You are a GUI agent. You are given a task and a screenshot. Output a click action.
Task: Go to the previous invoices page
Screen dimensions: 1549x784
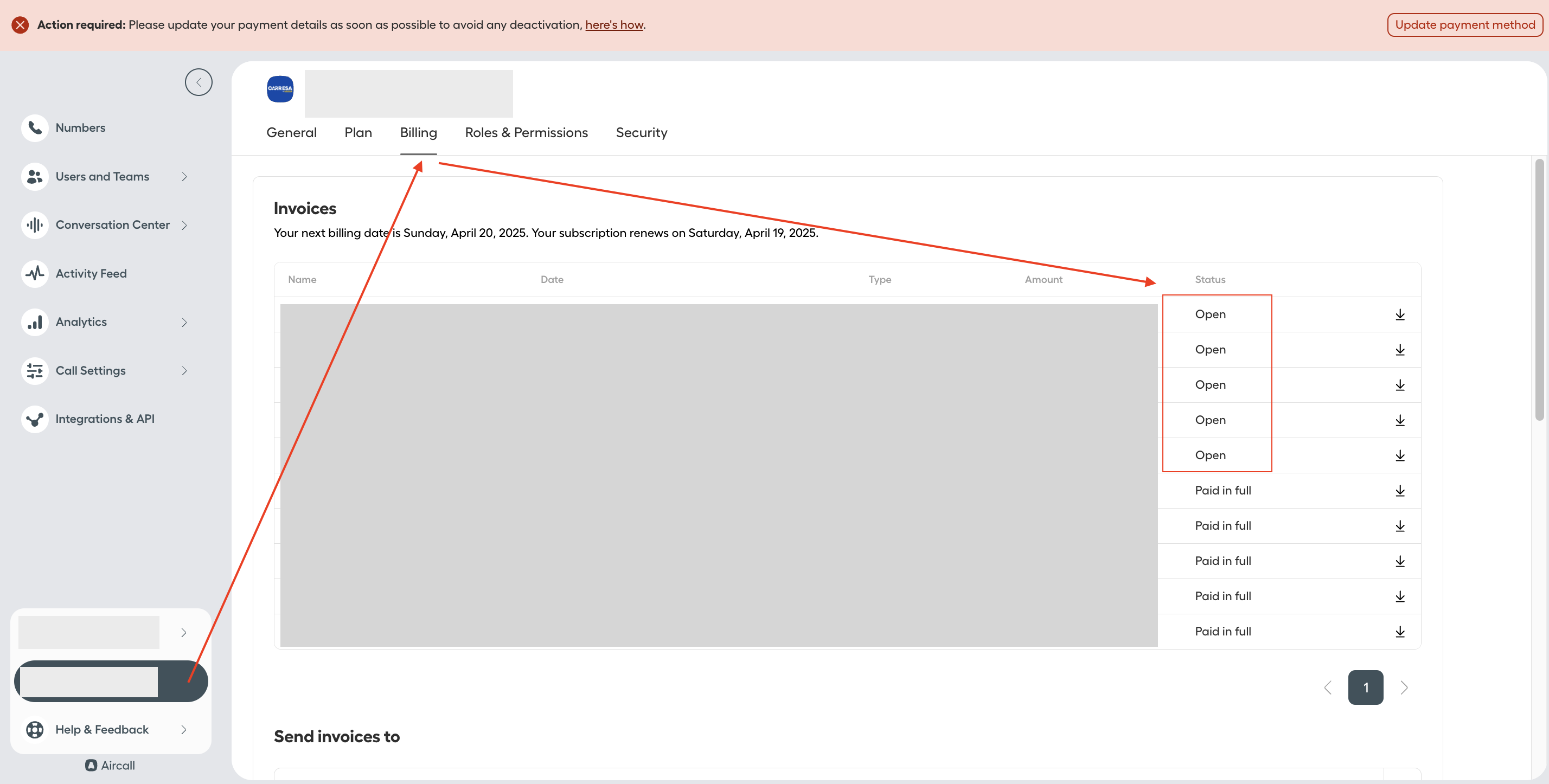(x=1328, y=688)
